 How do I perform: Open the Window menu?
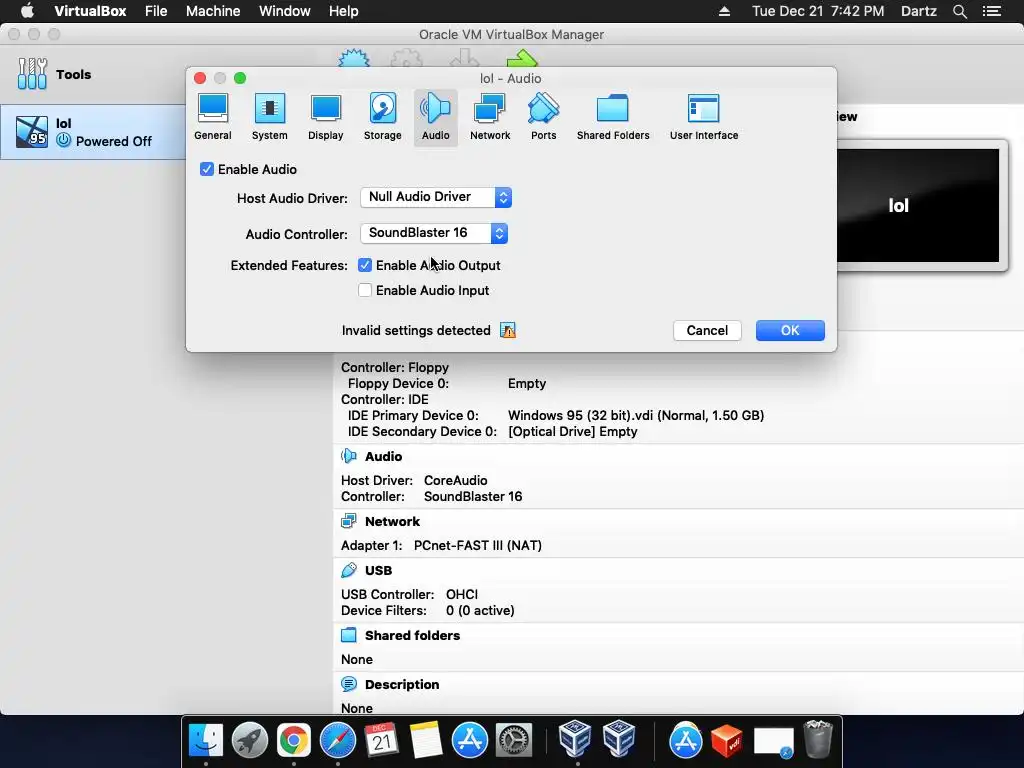(285, 11)
